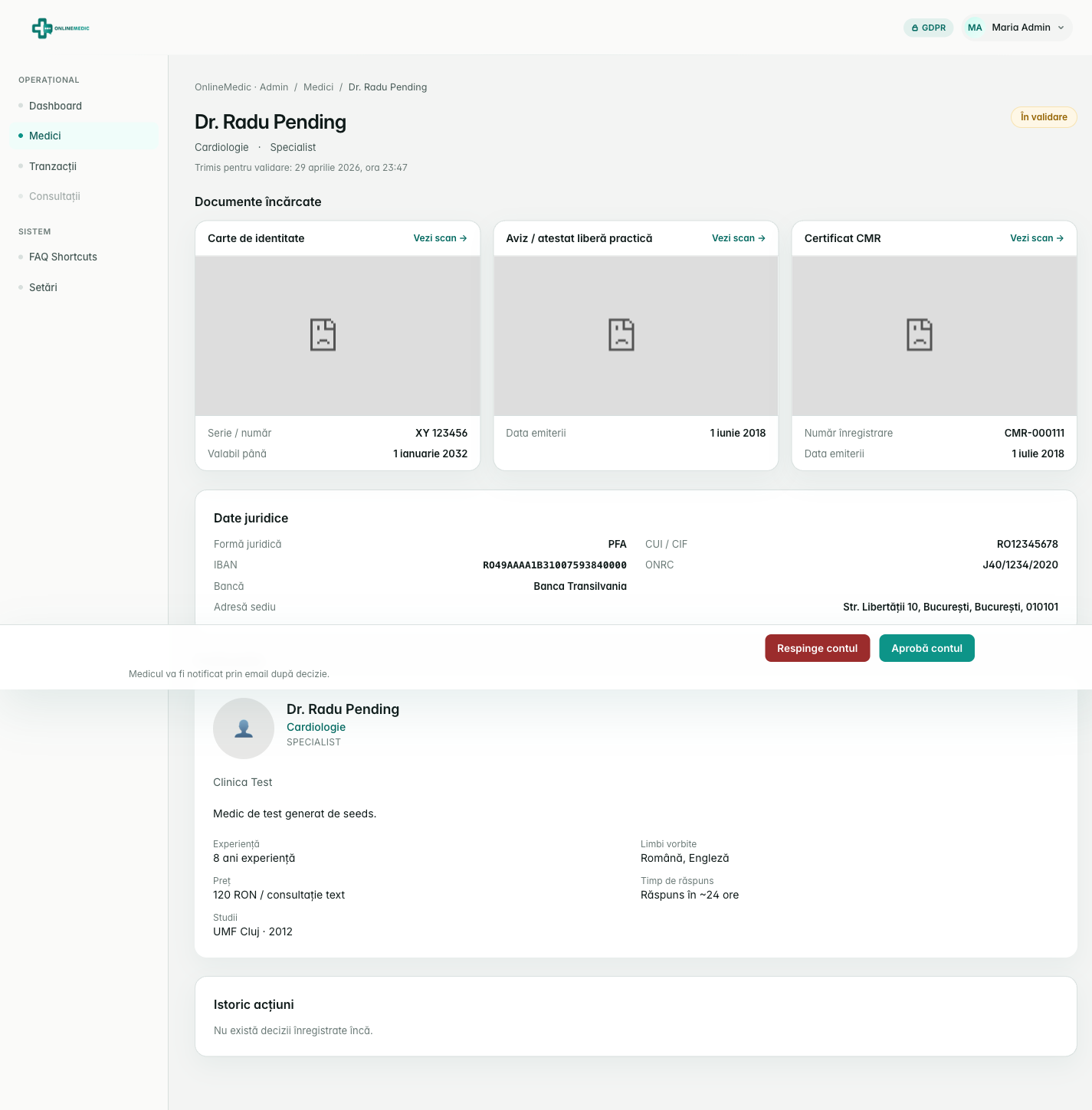This screenshot has width=1092, height=1110.
Task: Click the Date juridice heading
Action: (x=251, y=518)
